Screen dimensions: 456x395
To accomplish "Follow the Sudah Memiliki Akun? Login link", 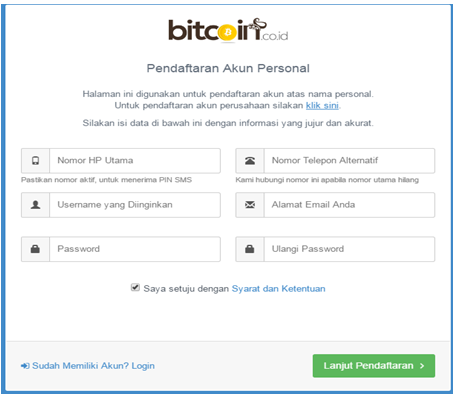I will pos(93,366).
